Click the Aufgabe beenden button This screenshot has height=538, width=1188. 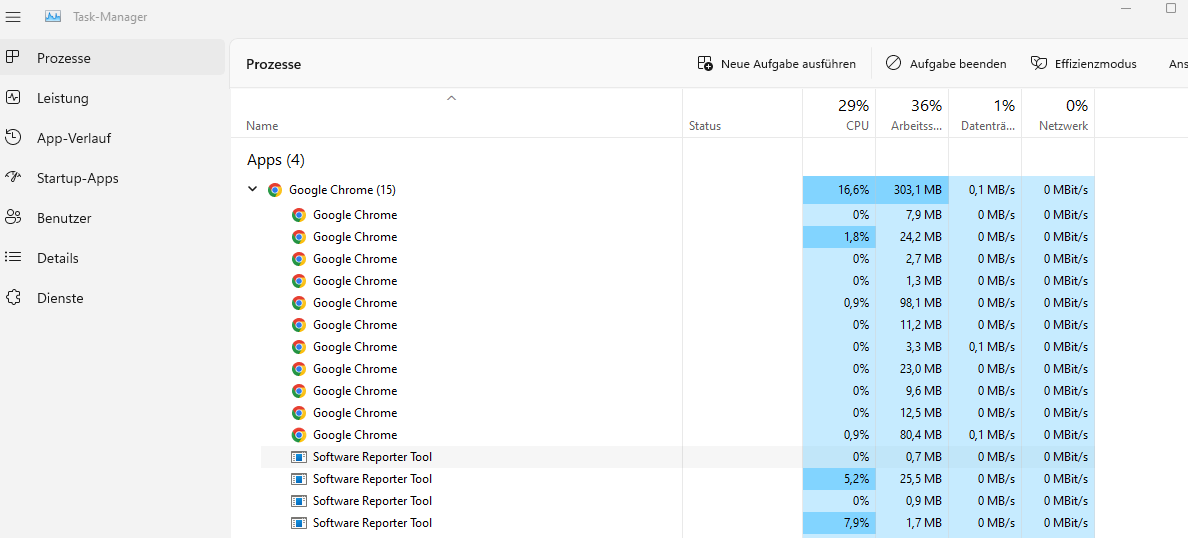946,64
